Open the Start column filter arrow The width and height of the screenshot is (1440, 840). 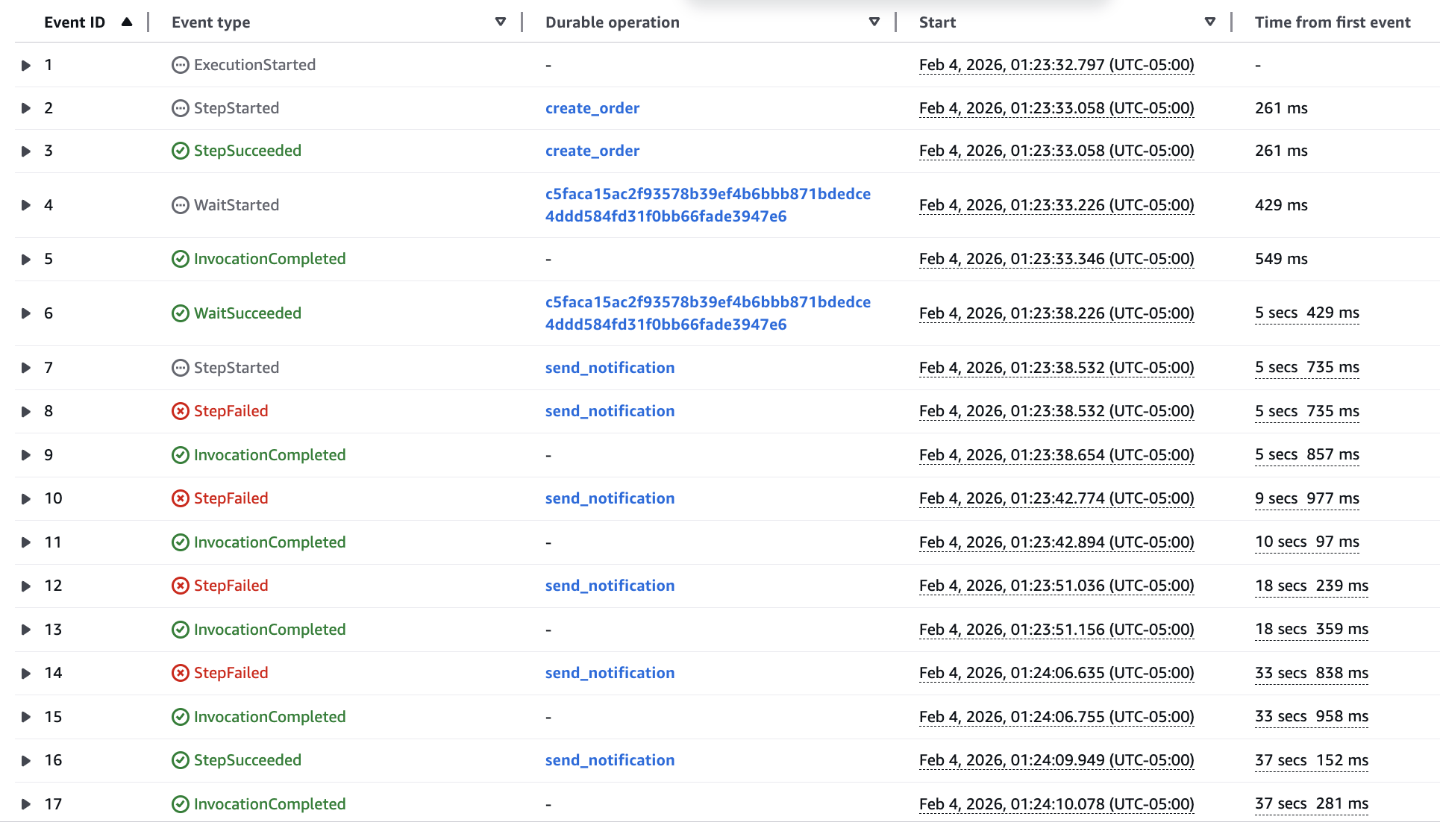coord(1210,22)
